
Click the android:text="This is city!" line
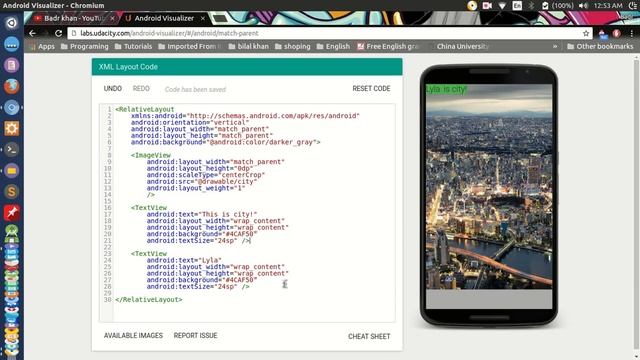(x=202, y=214)
